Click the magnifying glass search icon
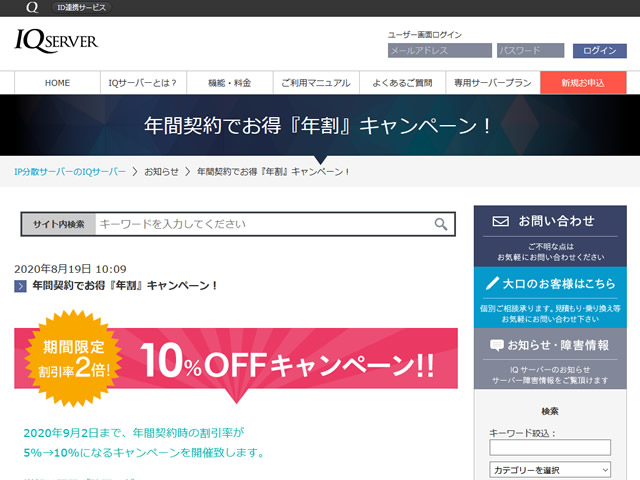Image resolution: width=640 pixels, height=480 pixels. click(x=441, y=224)
